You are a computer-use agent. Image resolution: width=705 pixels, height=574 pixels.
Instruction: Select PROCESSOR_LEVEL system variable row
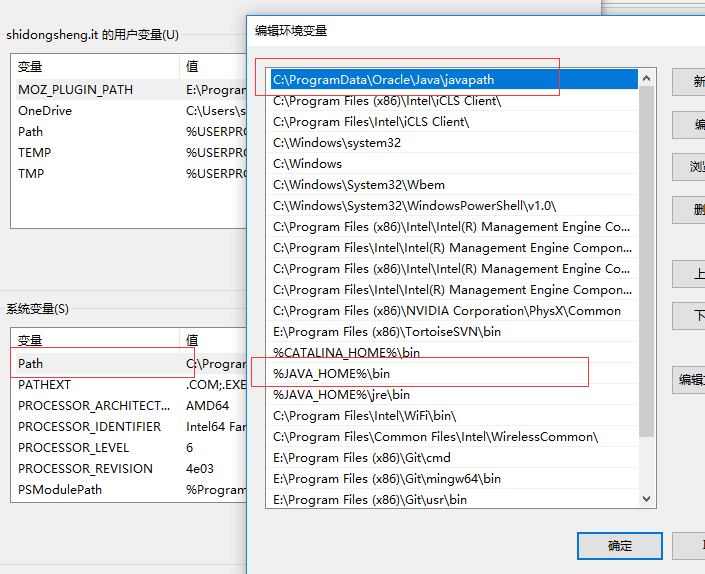(x=130, y=448)
